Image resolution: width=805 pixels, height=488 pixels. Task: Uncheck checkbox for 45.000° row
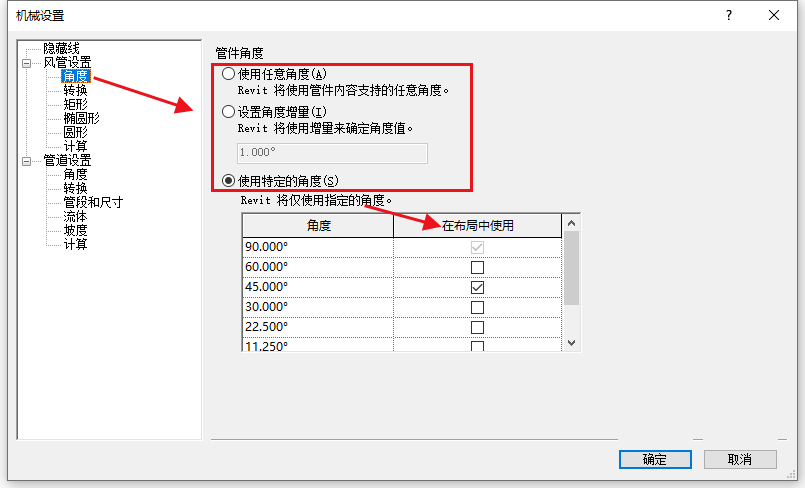477,287
